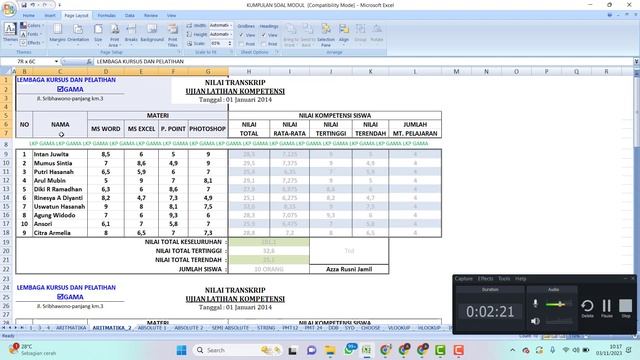
Task: Click the Undo icon in Quick Access toolbar
Action: click(33, 5)
